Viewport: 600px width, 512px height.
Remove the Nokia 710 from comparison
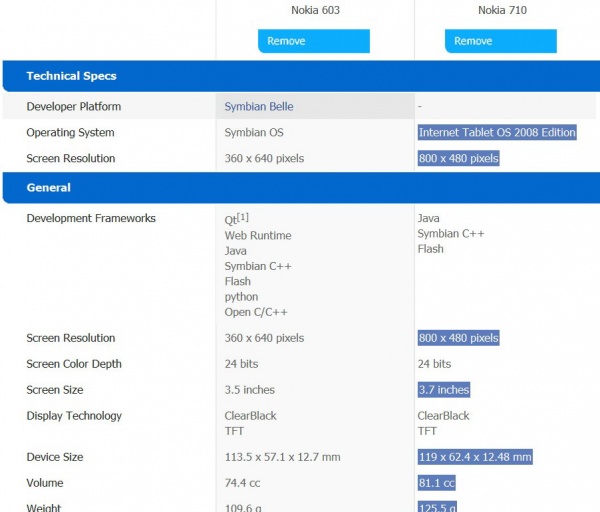tap(500, 41)
